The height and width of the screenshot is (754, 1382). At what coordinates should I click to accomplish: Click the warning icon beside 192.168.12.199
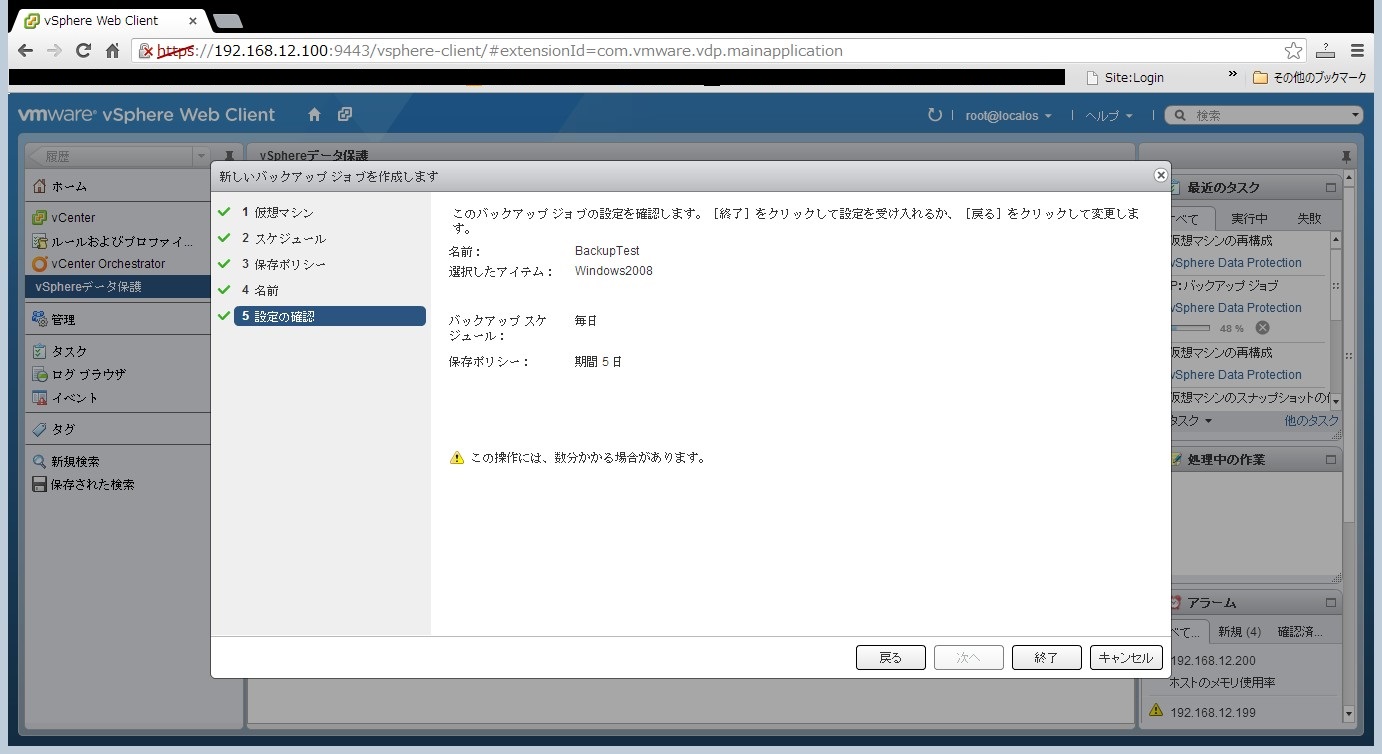pyautogui.click(x=1156, y=711)
